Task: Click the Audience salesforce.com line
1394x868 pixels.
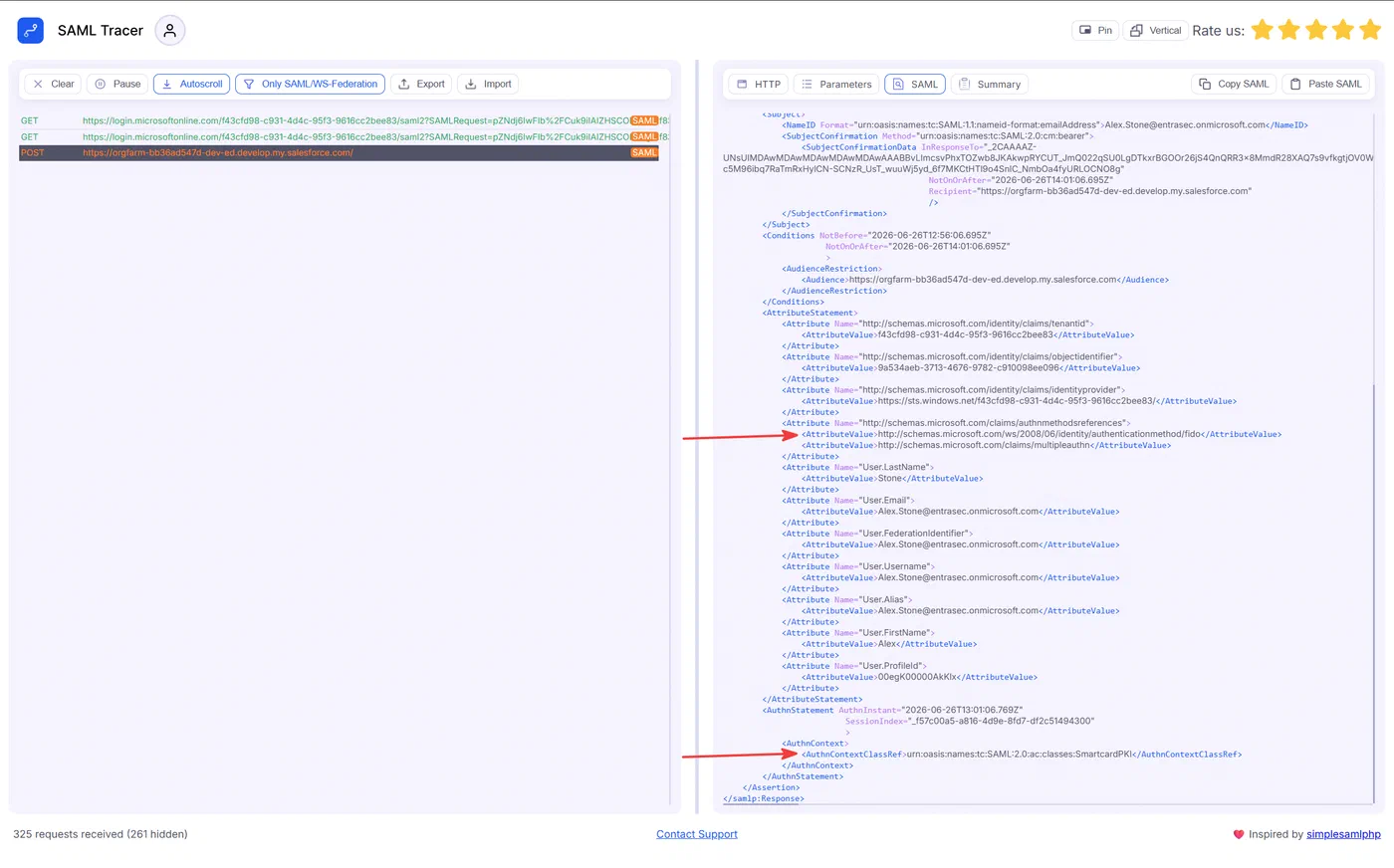Action: point(985,280)
